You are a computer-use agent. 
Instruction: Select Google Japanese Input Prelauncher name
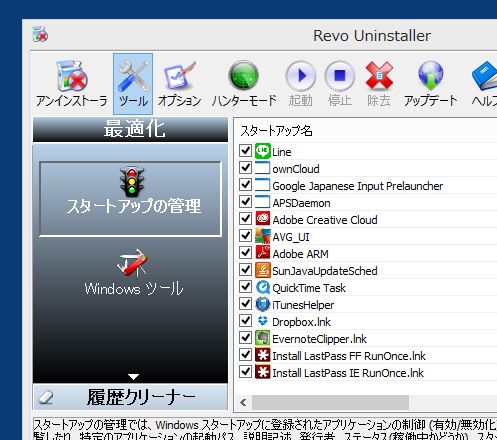click(358, 186)
